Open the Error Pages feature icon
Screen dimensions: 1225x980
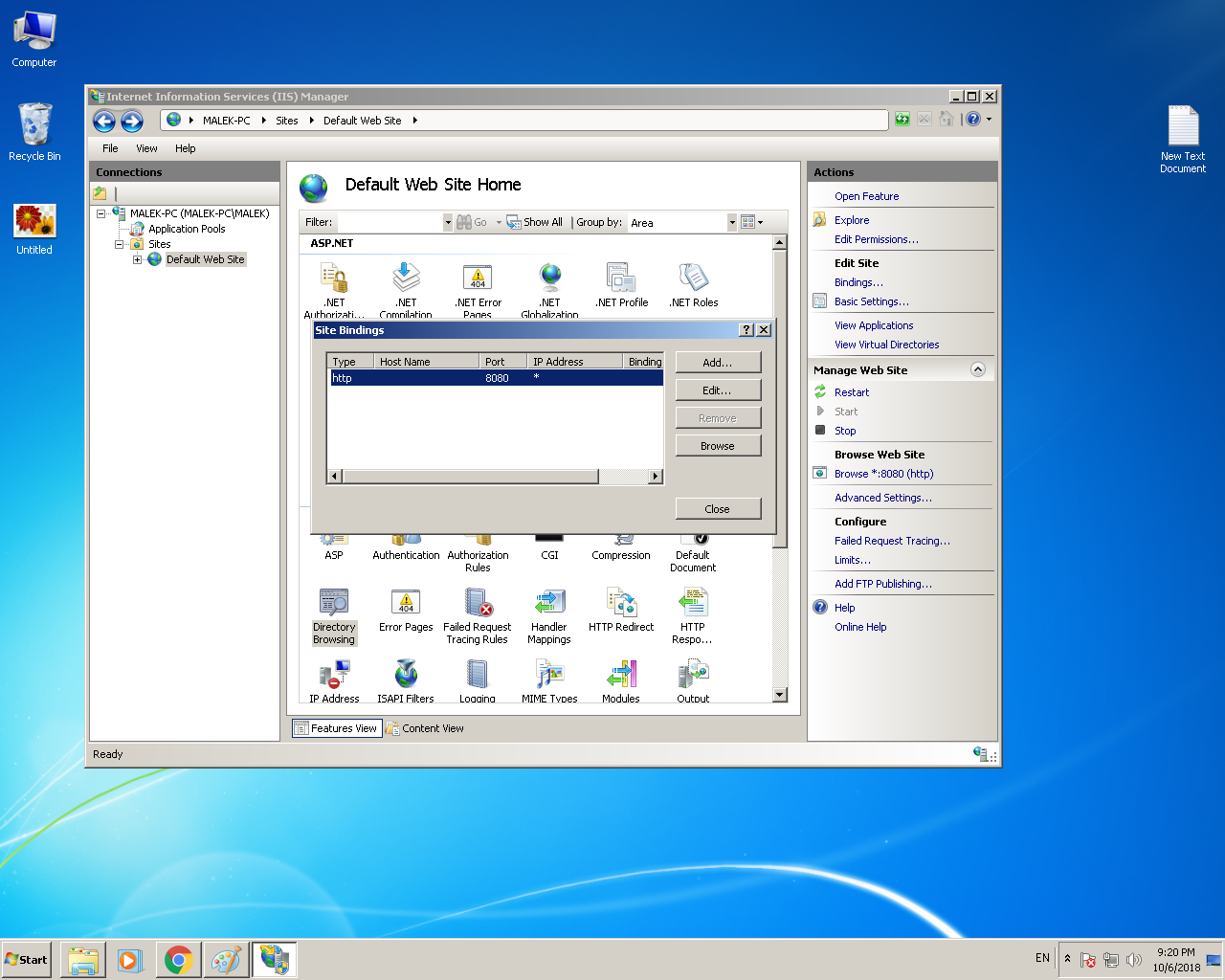[x=406, y=611]
